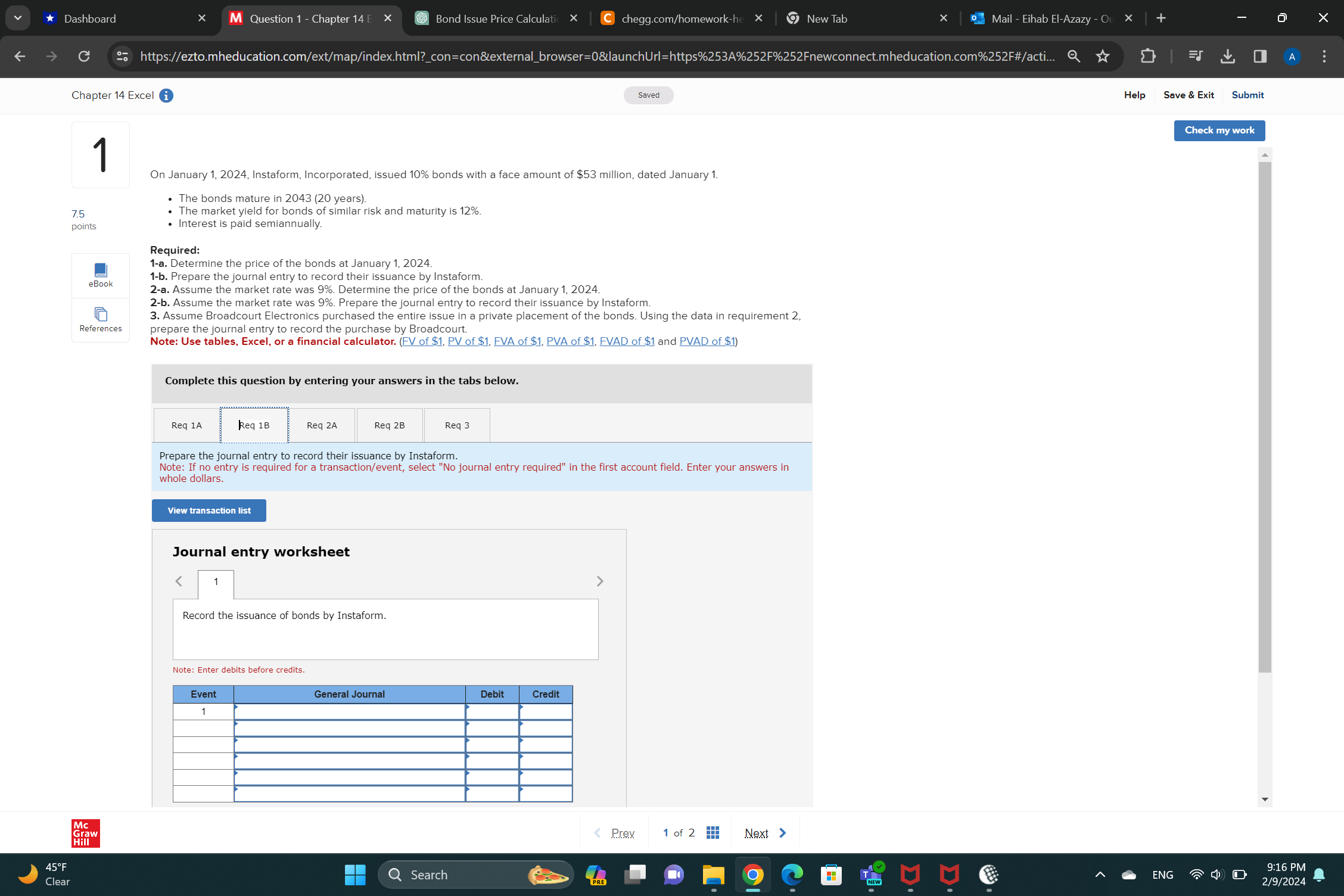Open File Explorer from the taskbar
Screen dimensions: 1344x896
tap(713, 875)
